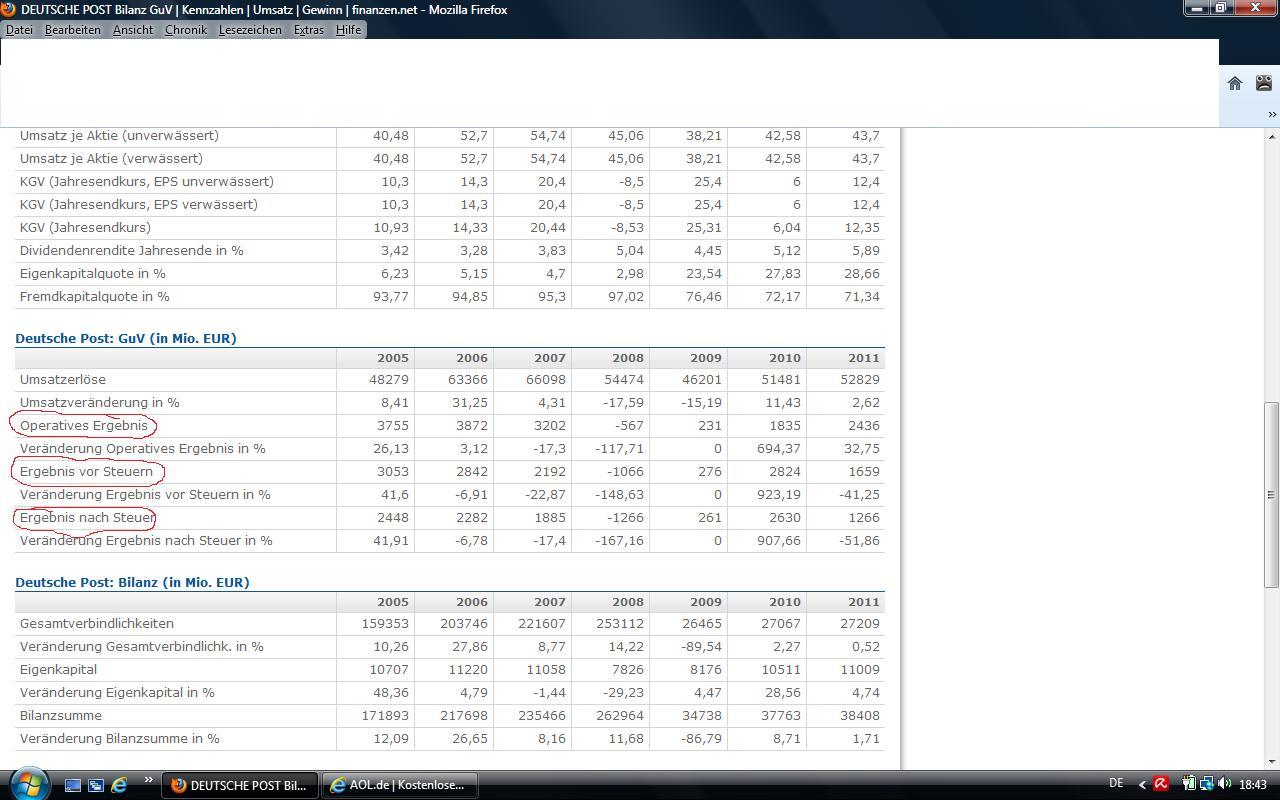Open the Avira tray icon

1161,784
